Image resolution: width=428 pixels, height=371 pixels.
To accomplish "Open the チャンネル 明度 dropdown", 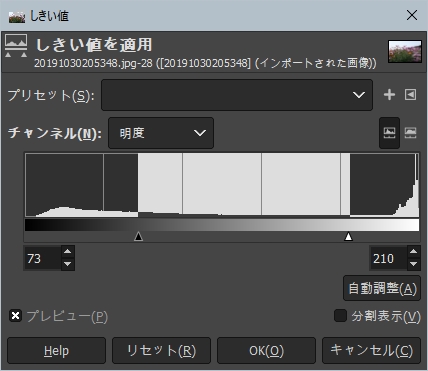I will click(x=161, y=133).
